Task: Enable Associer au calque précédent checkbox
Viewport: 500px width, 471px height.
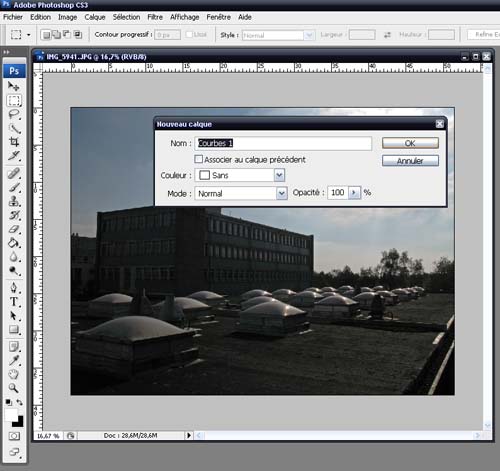Action: 198,159
